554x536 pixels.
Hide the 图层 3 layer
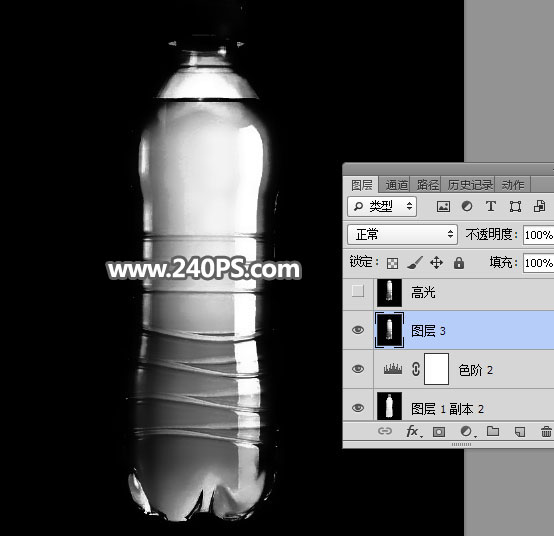click(x=358, y=330)
